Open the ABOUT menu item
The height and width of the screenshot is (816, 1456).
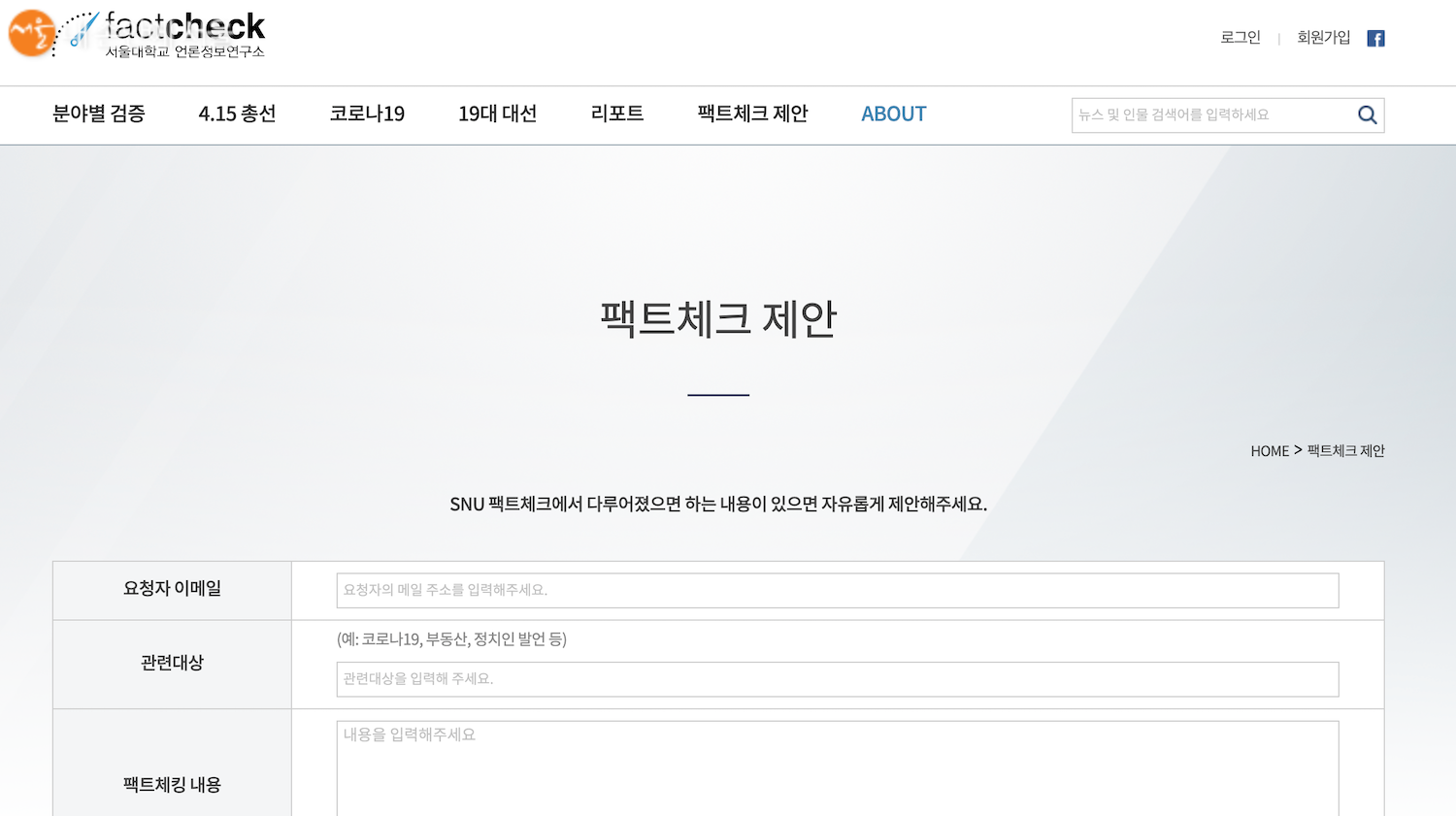893,114
